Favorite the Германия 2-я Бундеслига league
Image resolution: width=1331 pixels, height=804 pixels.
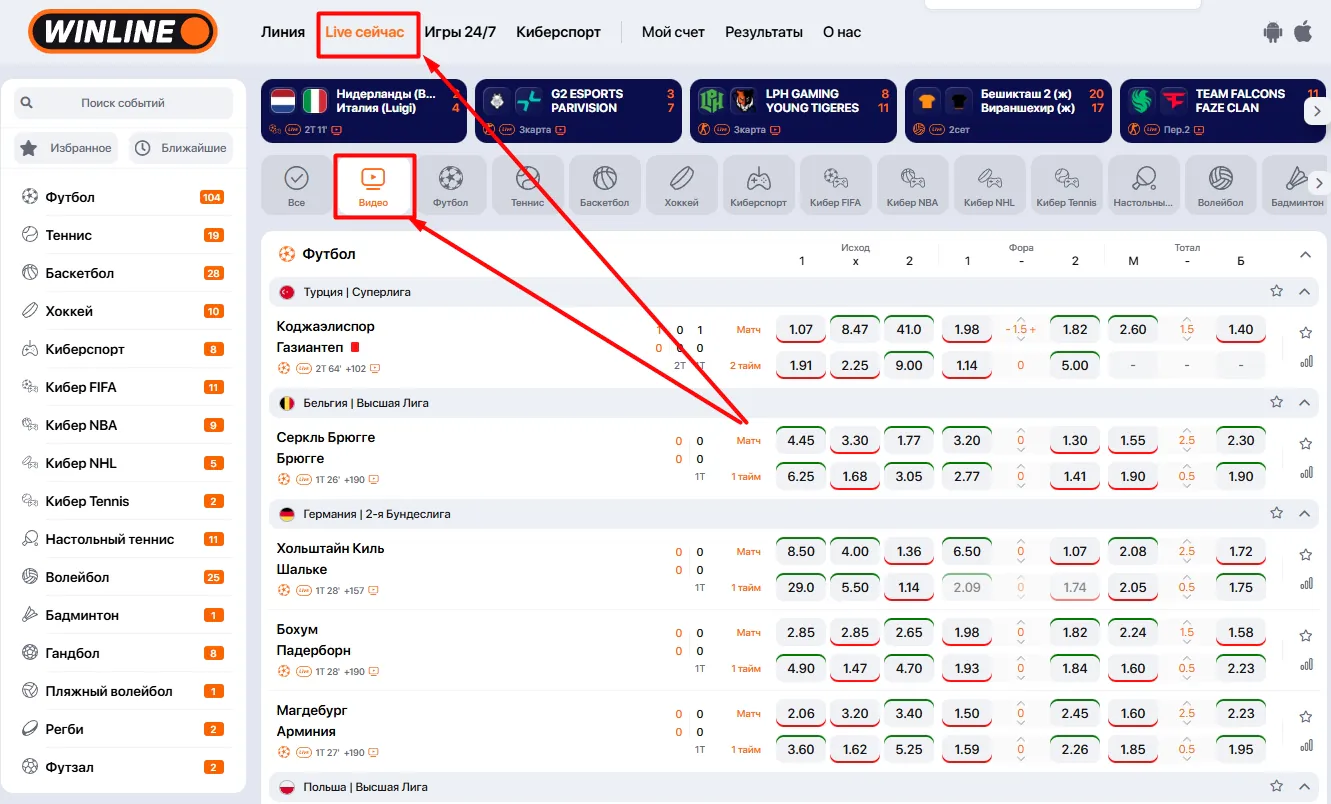pyautogui.click(x=1276, y=513)
